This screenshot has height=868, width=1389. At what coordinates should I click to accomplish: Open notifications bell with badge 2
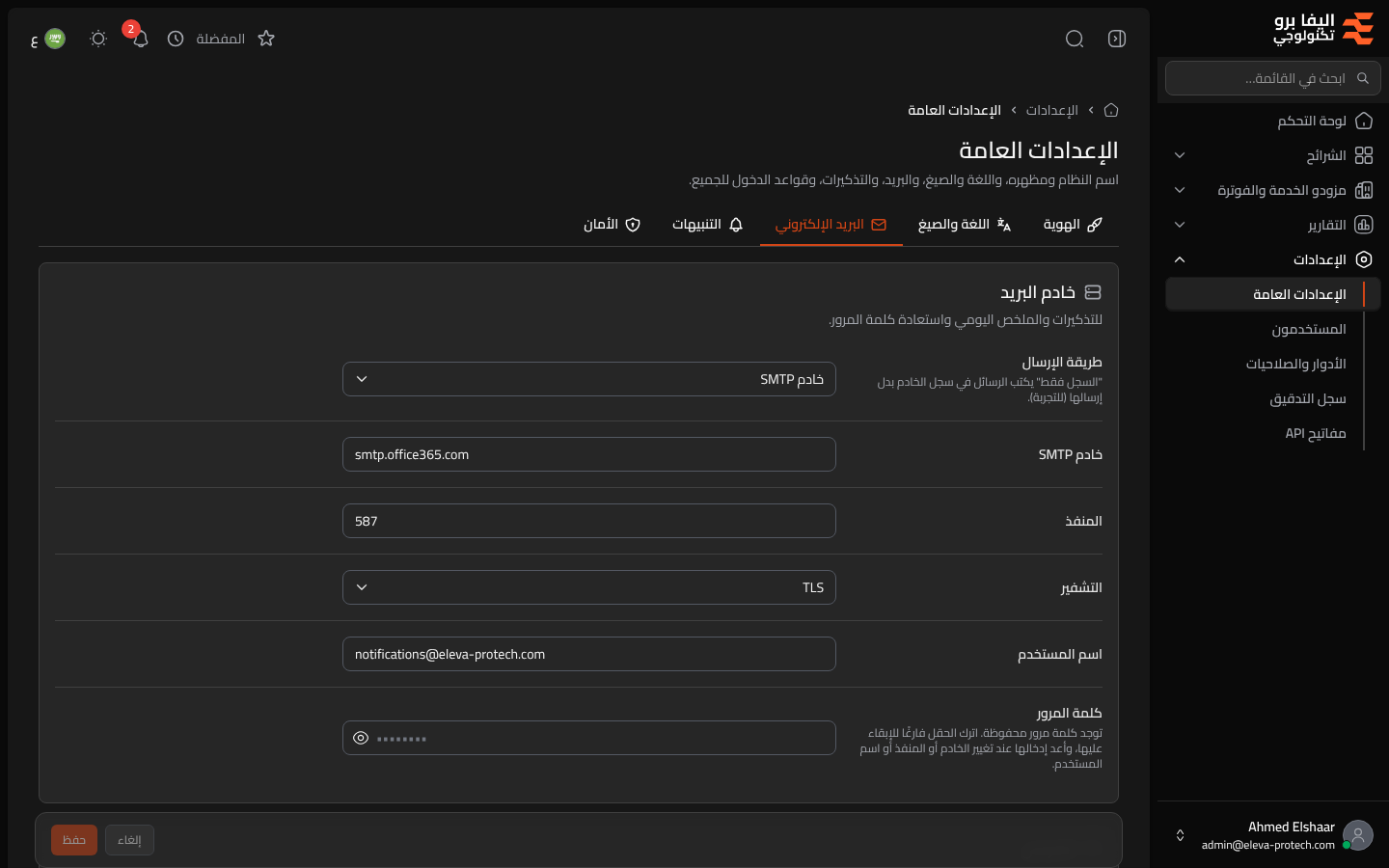tap(140, 39)
